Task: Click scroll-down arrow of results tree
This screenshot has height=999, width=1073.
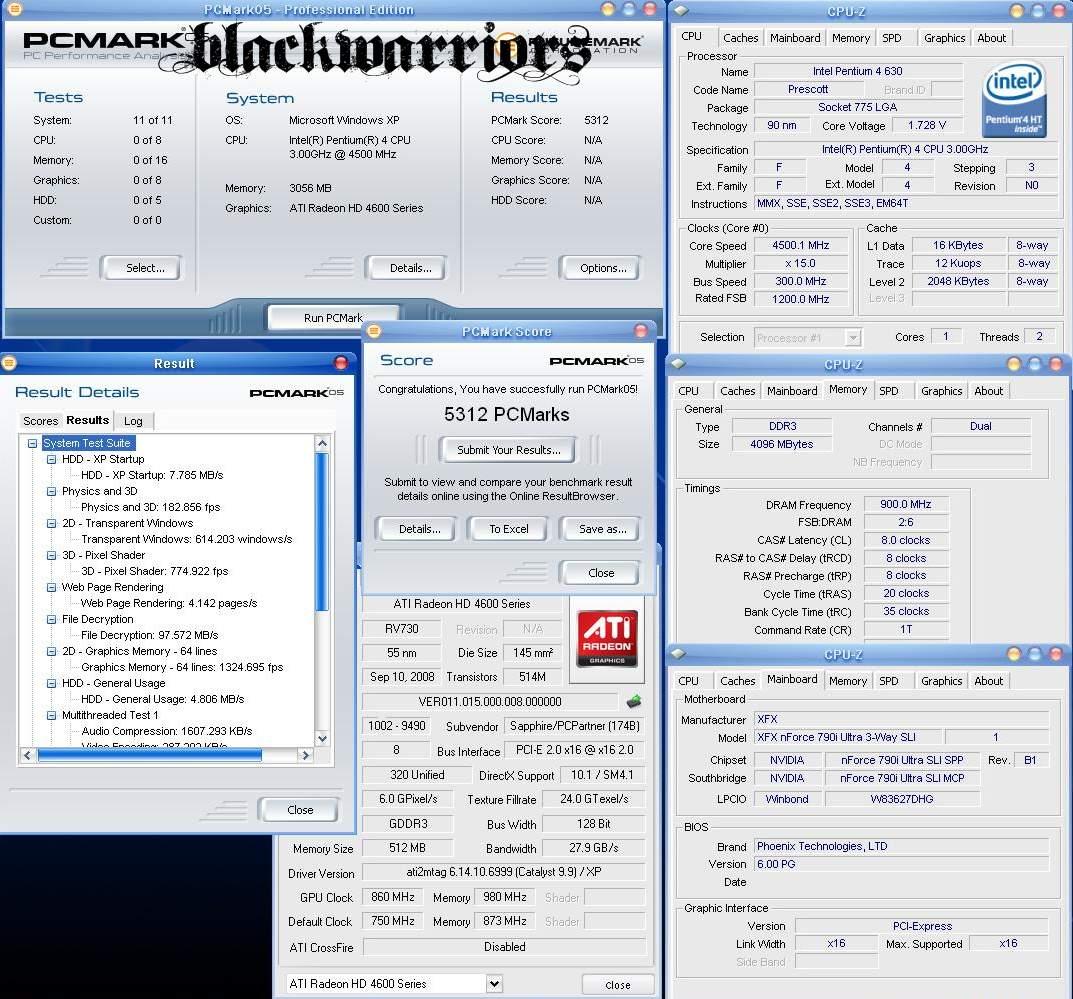Action: (322, 739)
